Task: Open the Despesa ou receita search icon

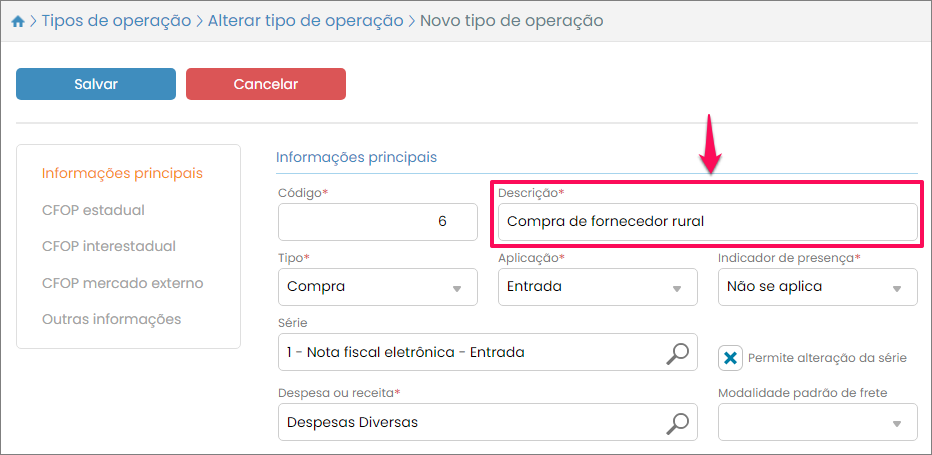Action: [x=678, y=422]
